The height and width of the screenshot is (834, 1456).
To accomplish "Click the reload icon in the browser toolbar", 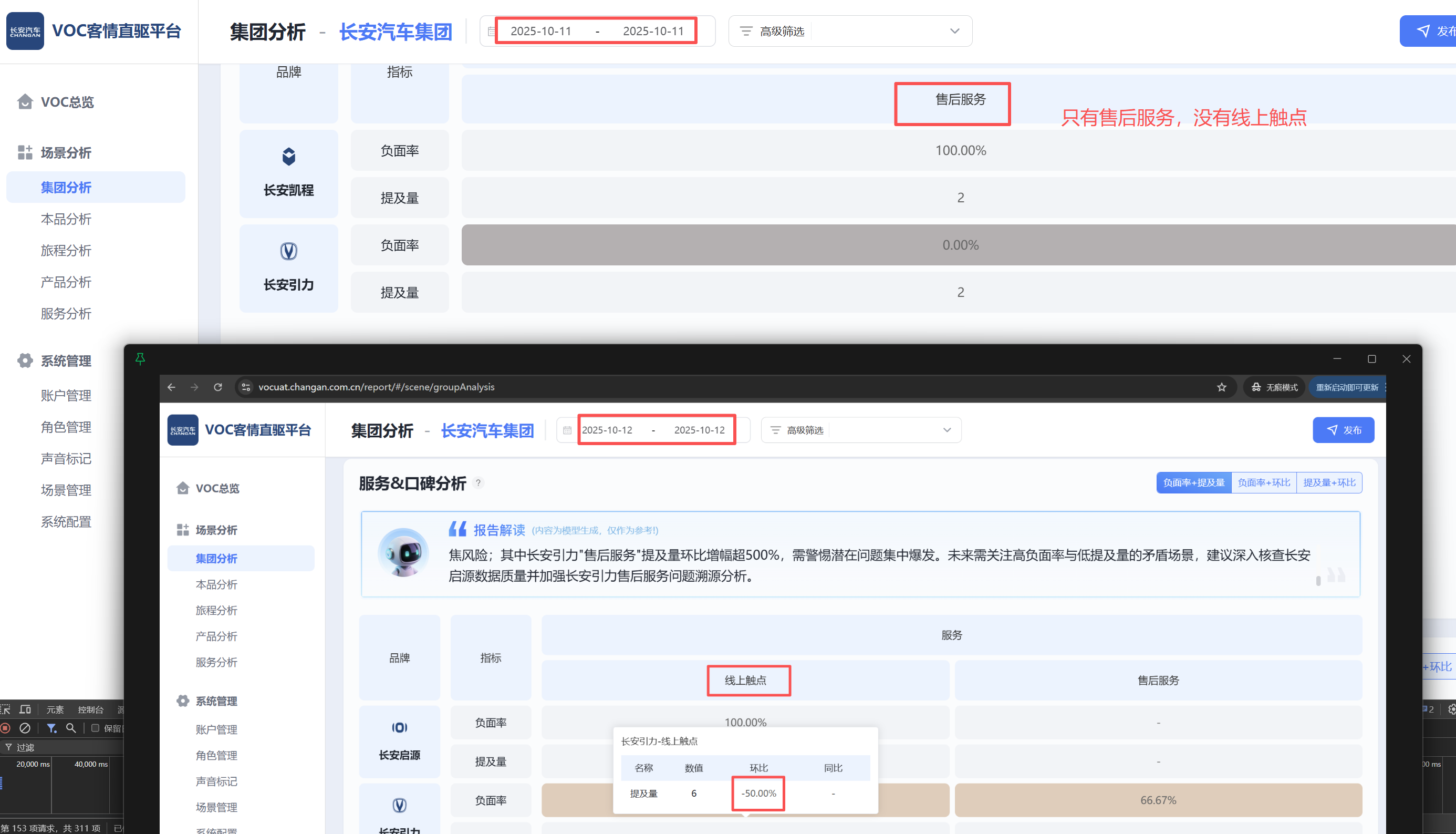I will tap(218, 387).
